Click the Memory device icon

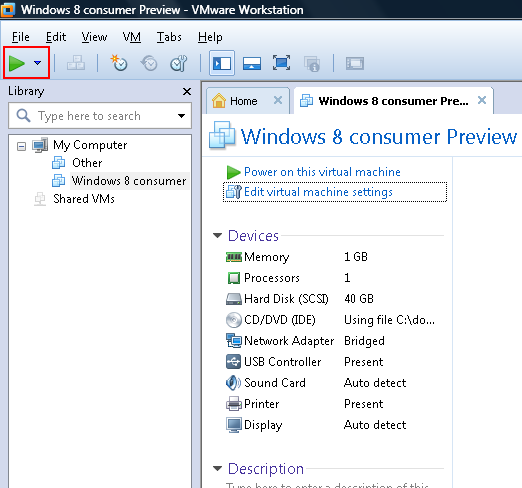click(x=234, y=257)
